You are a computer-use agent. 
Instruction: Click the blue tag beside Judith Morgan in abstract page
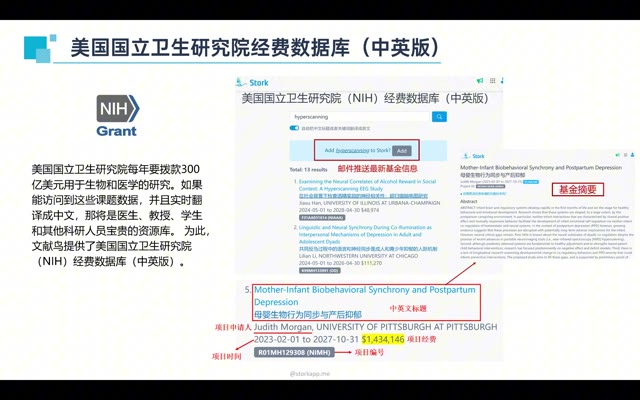(531, 181)
